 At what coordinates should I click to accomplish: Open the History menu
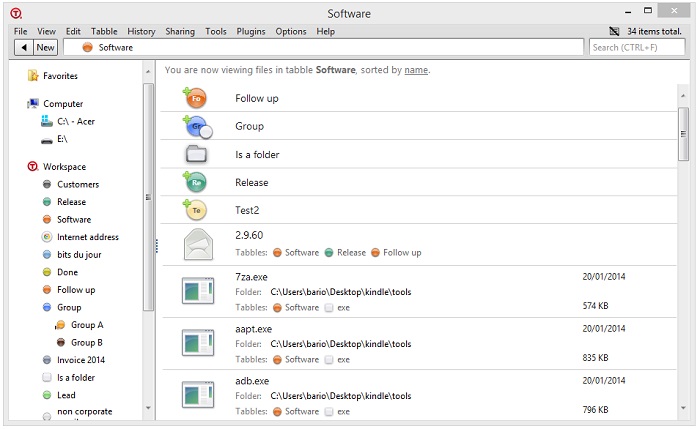(141, 31)
